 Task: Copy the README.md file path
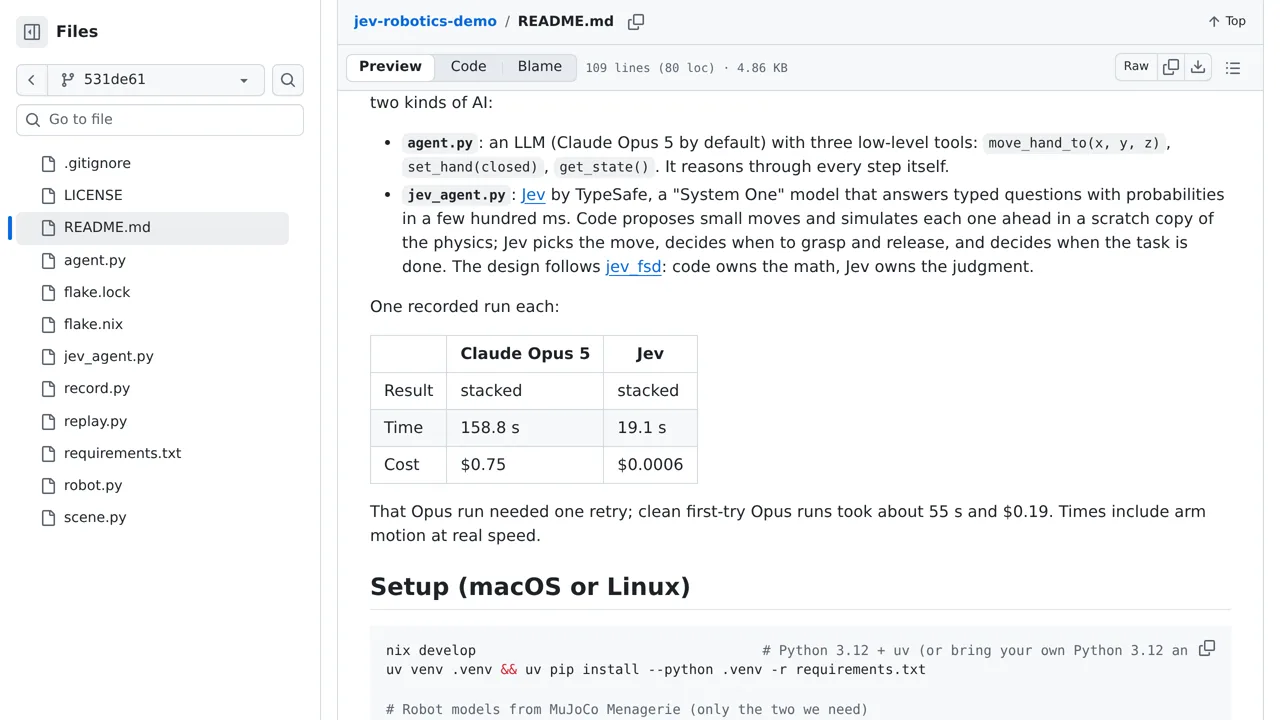(x=636, y=22)
